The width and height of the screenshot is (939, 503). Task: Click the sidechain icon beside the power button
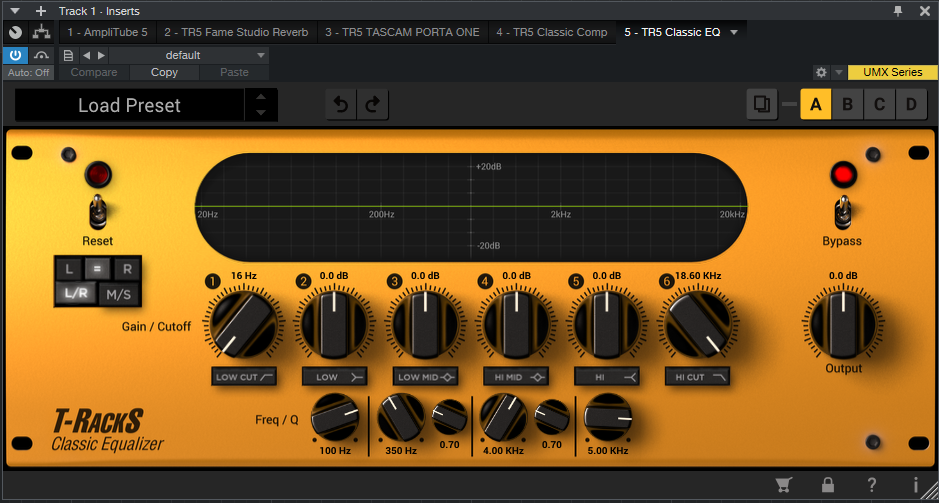(x=41, y=56)
